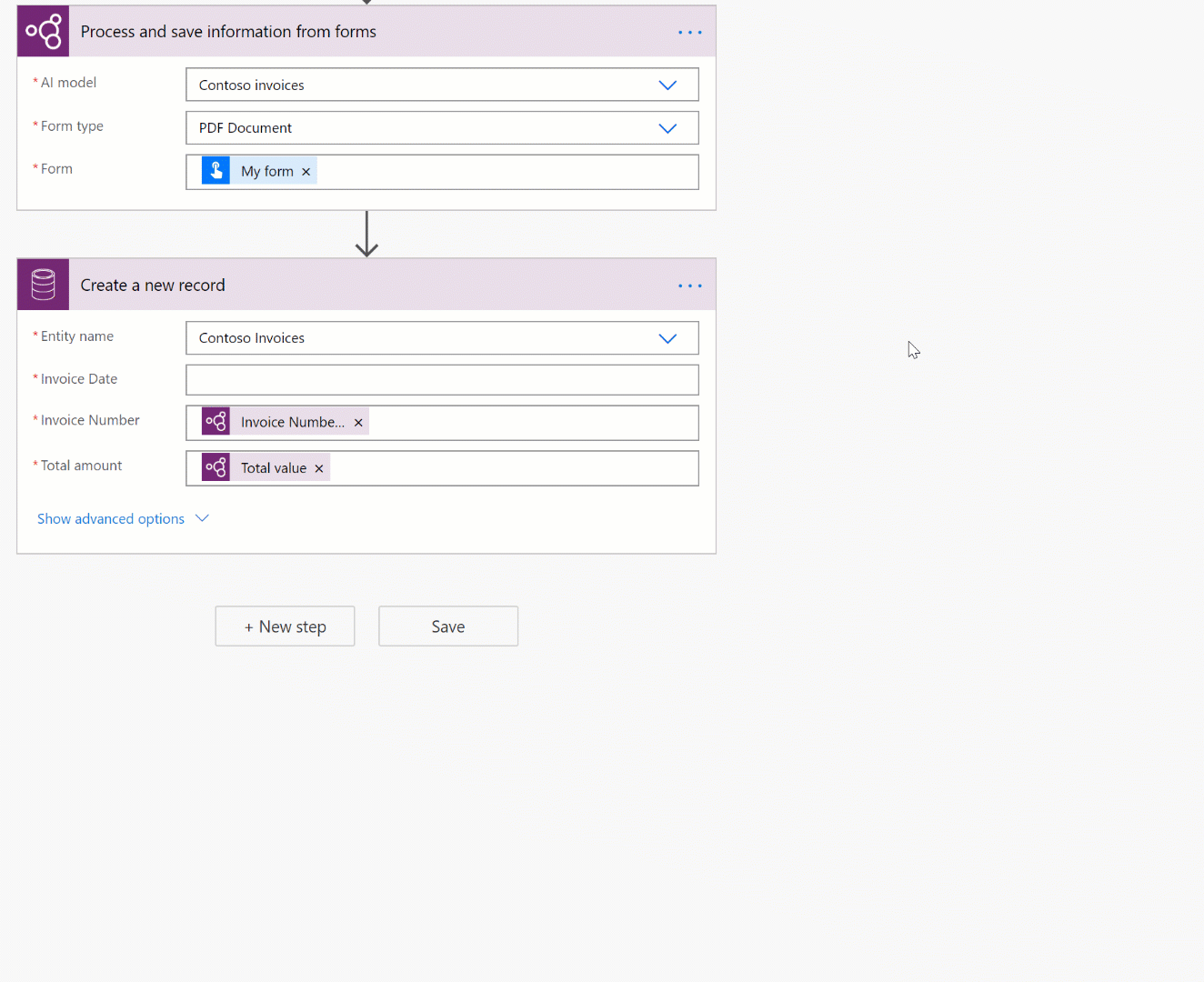Remove the Invoice Number token
This screenshot has width=1204, height=982.
pos(358,422)
